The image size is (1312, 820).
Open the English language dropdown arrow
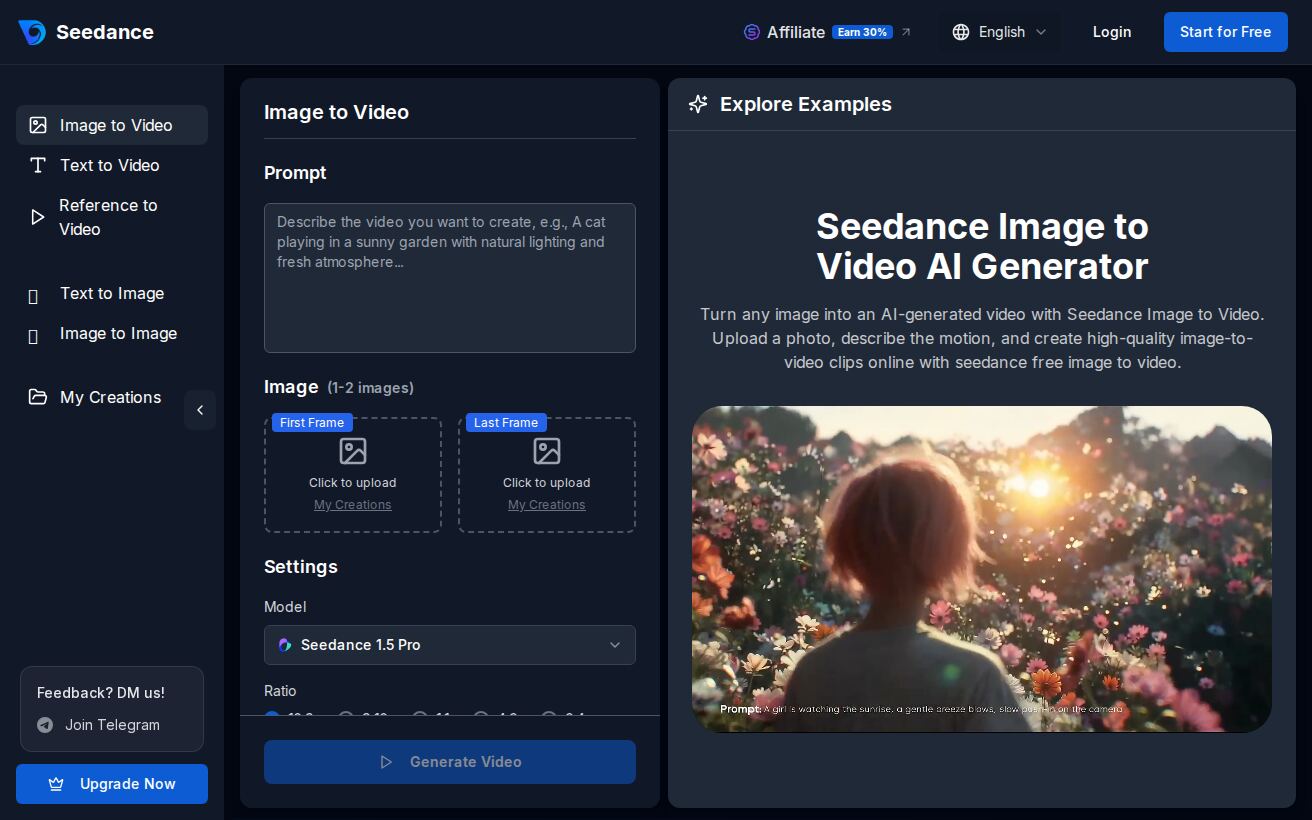pos(1041,32)
